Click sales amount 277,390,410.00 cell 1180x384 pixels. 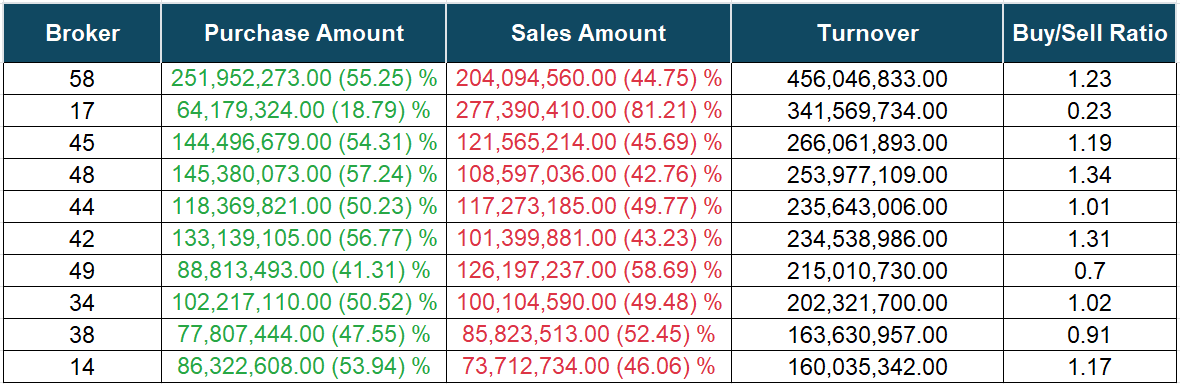[588, 111]
